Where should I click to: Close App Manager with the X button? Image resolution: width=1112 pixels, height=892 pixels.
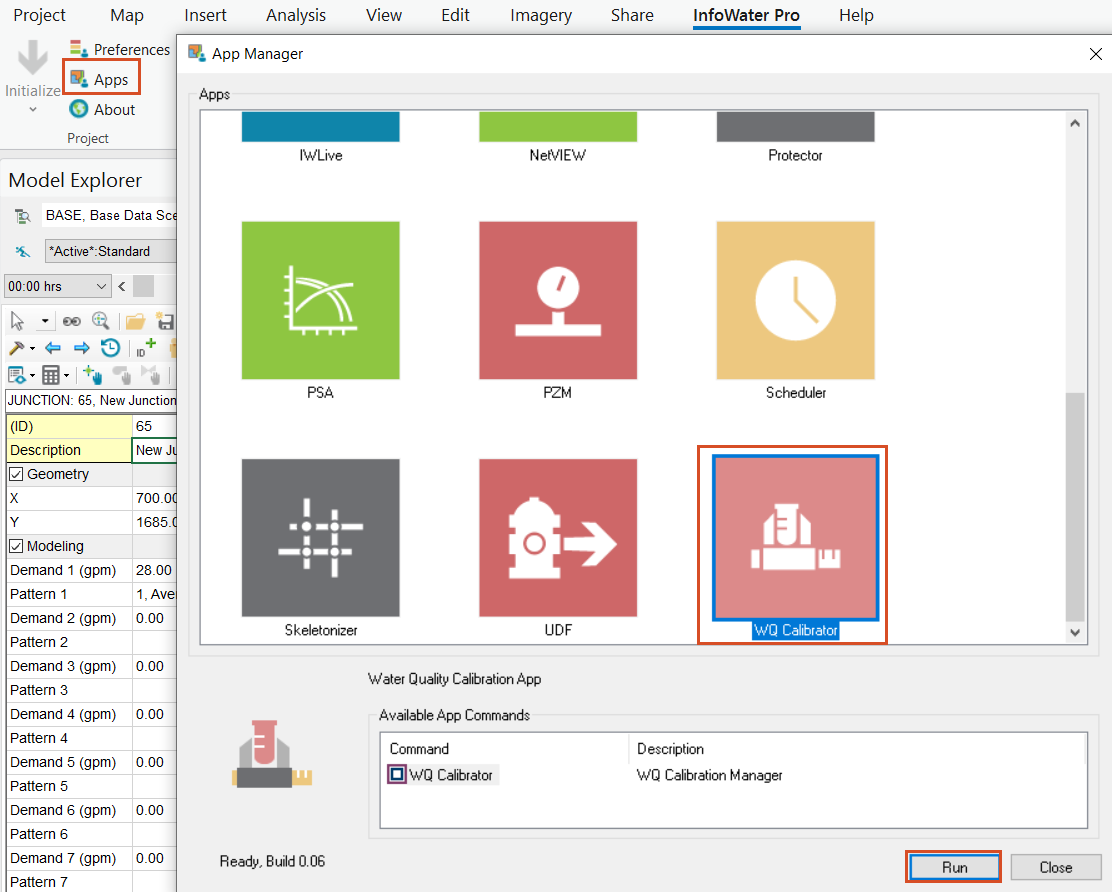[1095, 54]
